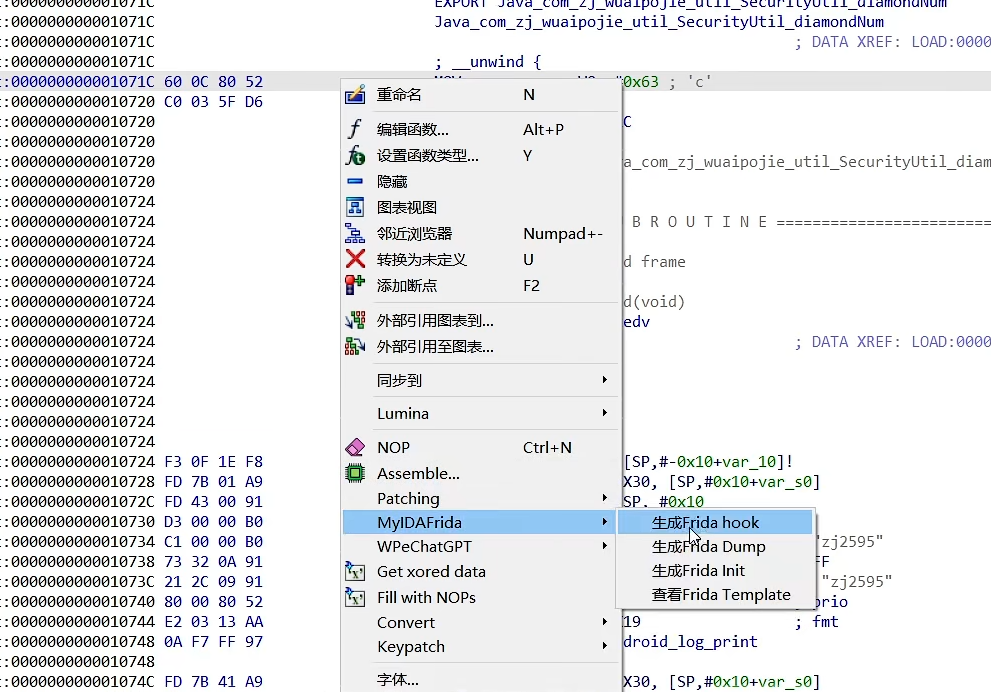The height and width of the screenshot is (692, 991).
Task: Choose 隐藏 menu entry
Action: point(480,181)
